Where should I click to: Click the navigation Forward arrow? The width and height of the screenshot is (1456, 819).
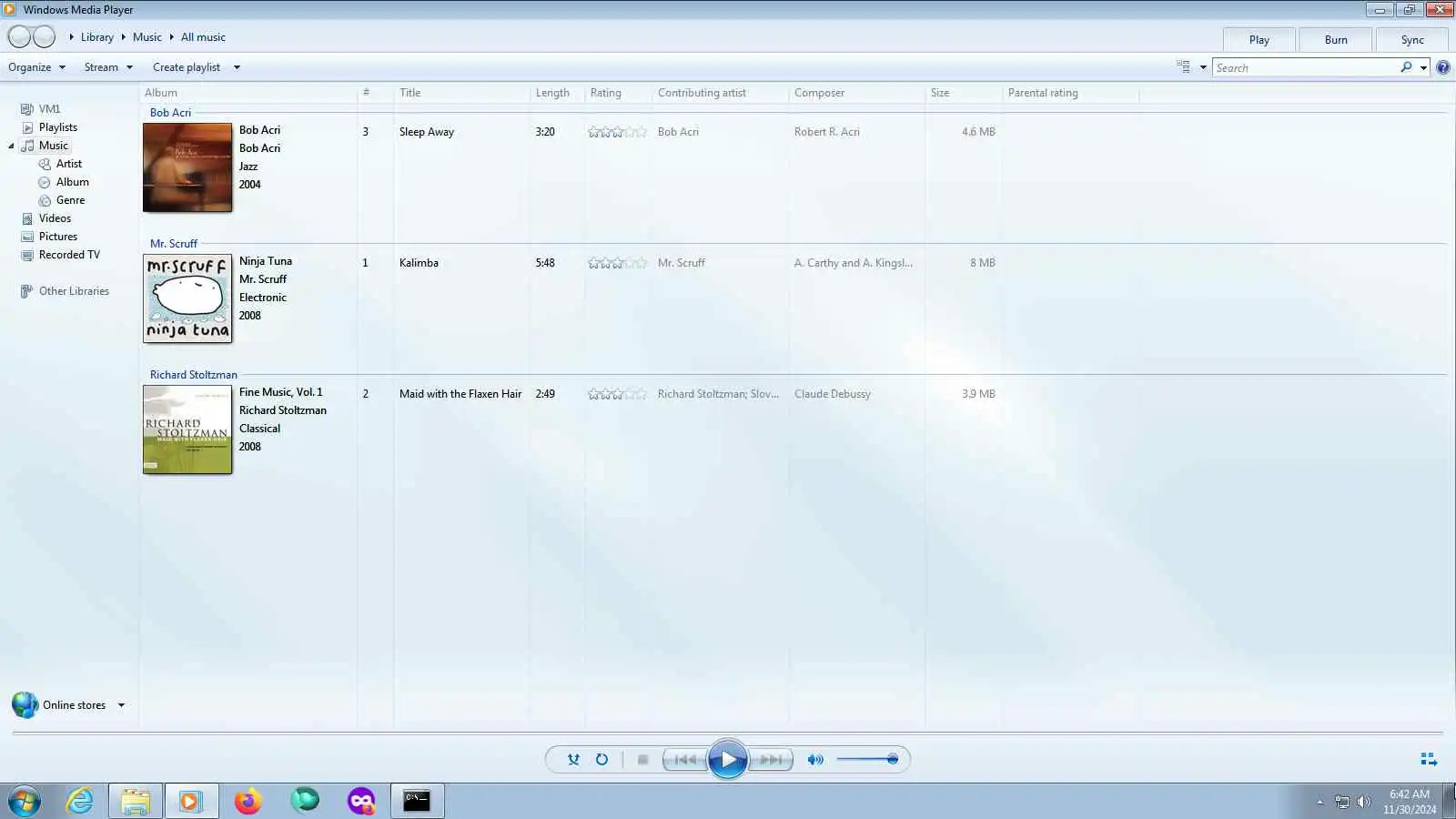pyautogui.click(x=44, y=36)
